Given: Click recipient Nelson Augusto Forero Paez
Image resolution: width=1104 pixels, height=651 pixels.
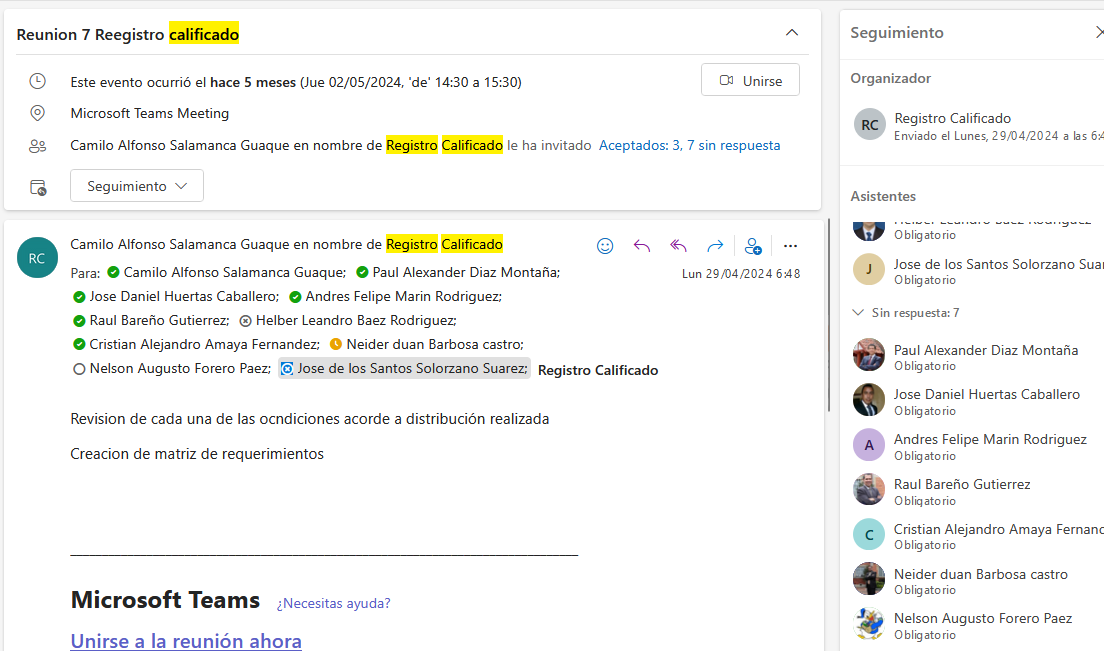Looking at the screenshot, I should pyautogui.click(x=180, y=369).
